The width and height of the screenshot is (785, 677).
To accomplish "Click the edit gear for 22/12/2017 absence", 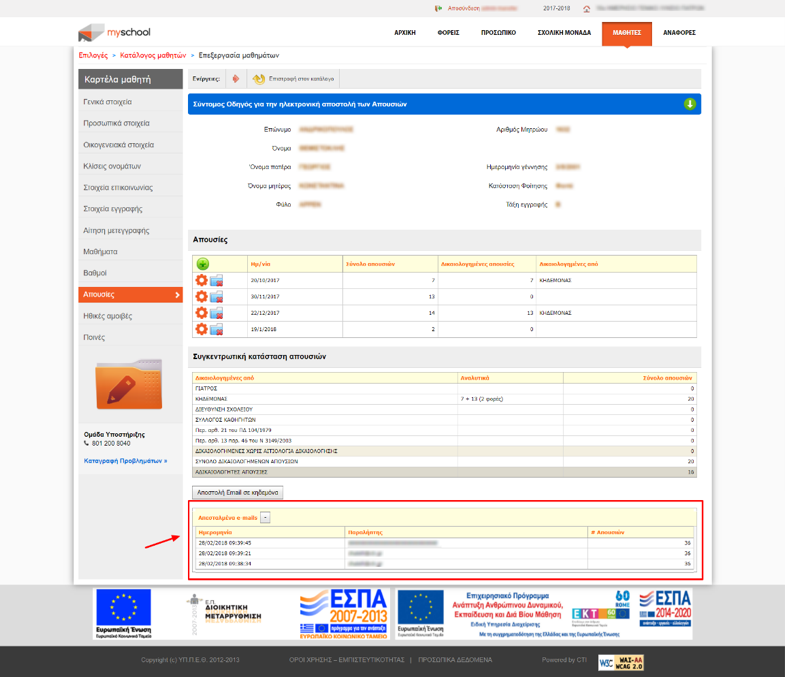I will click(202, 313).
